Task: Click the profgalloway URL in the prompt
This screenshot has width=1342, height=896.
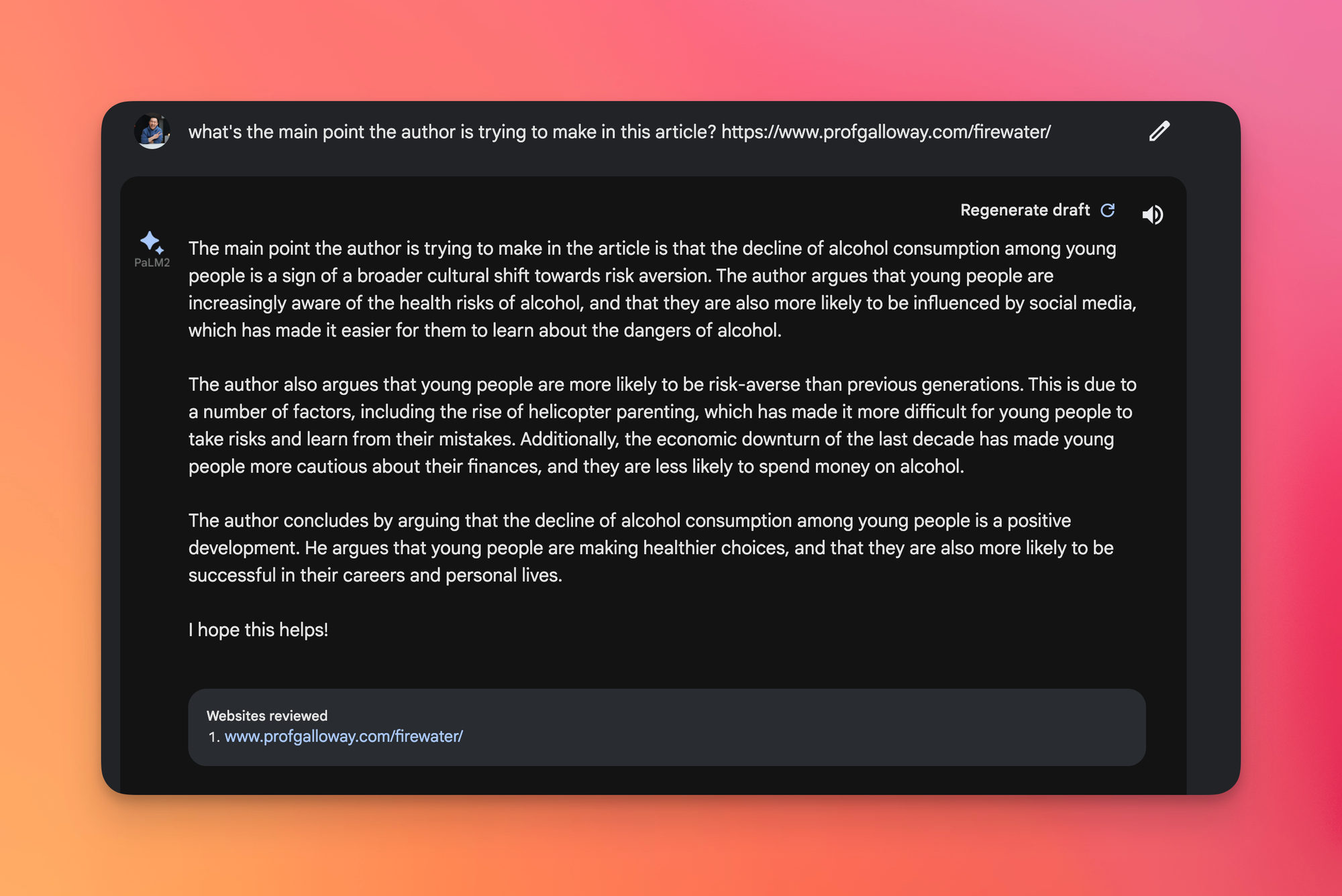Action: tap(886, 132)
